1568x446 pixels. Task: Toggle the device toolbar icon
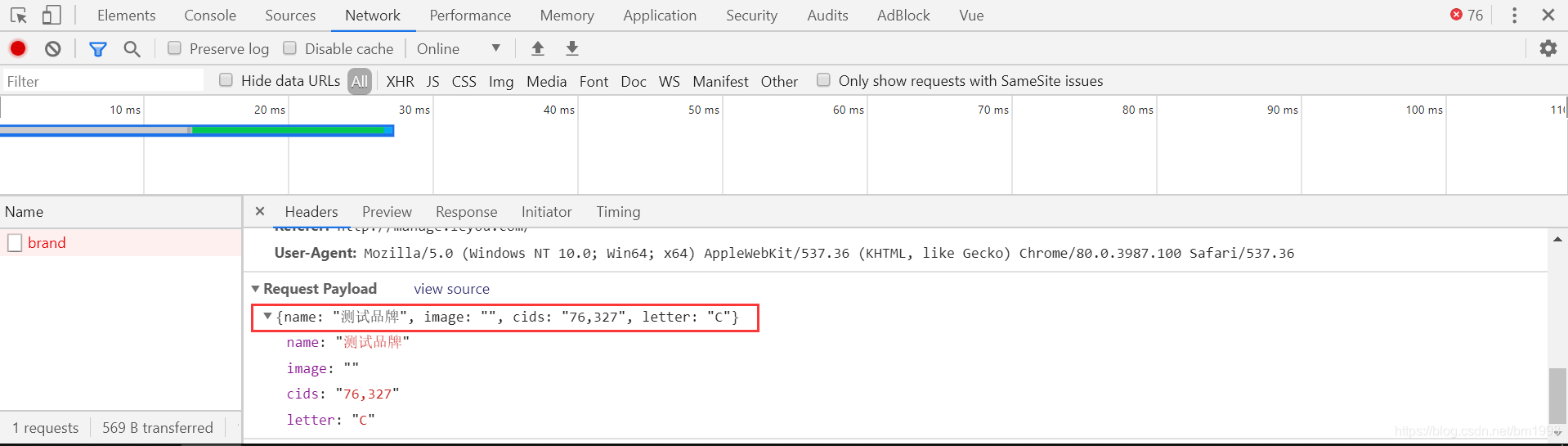52,16
